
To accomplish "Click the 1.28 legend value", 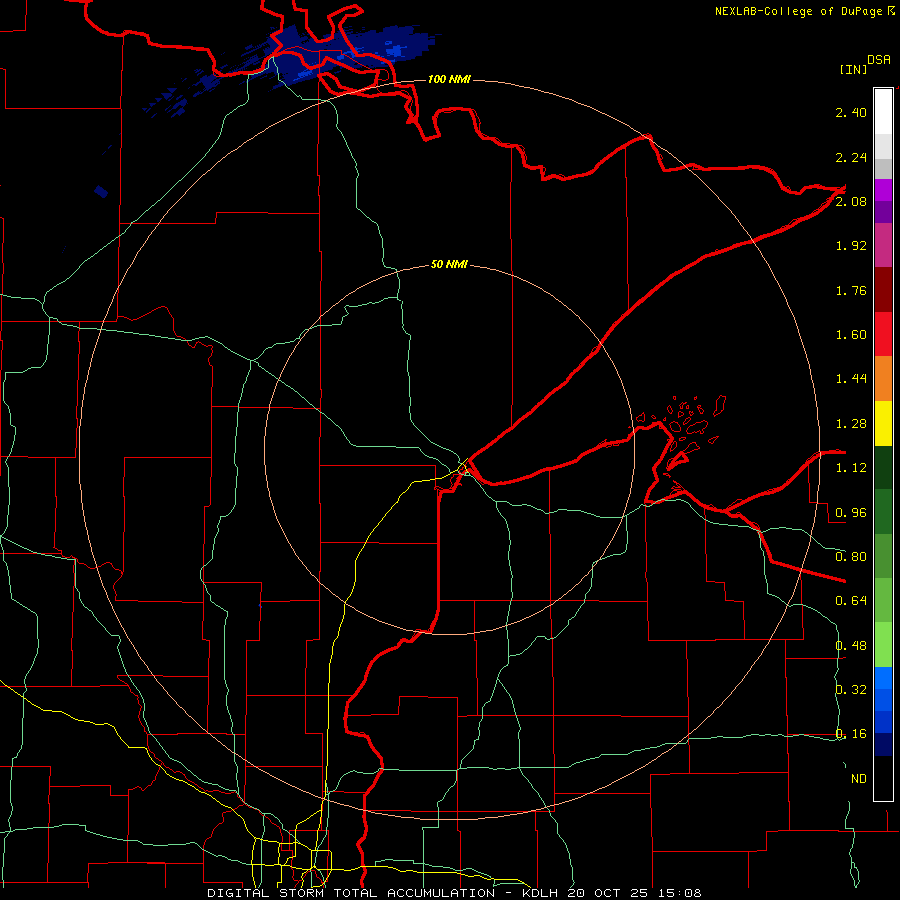I will (x=851, y=424).
